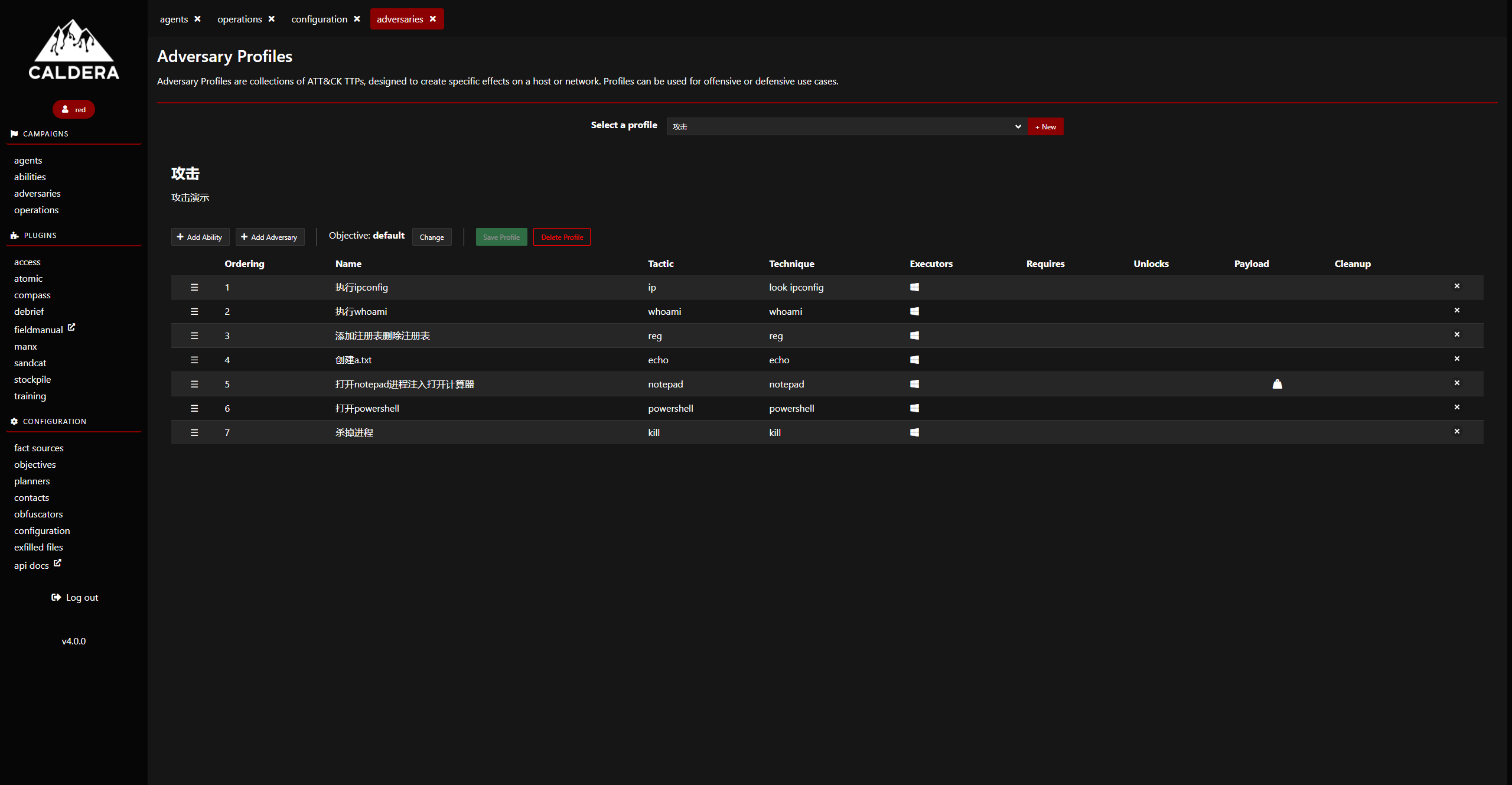Image resolution: width=1512 pixels, height=785 pixels.
Task: Click the Add Ability button
Action: tap(200, 237)
